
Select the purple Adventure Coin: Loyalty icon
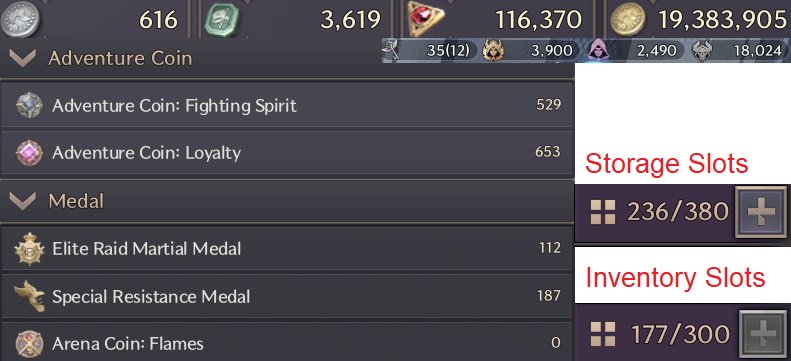coord(29,153)
